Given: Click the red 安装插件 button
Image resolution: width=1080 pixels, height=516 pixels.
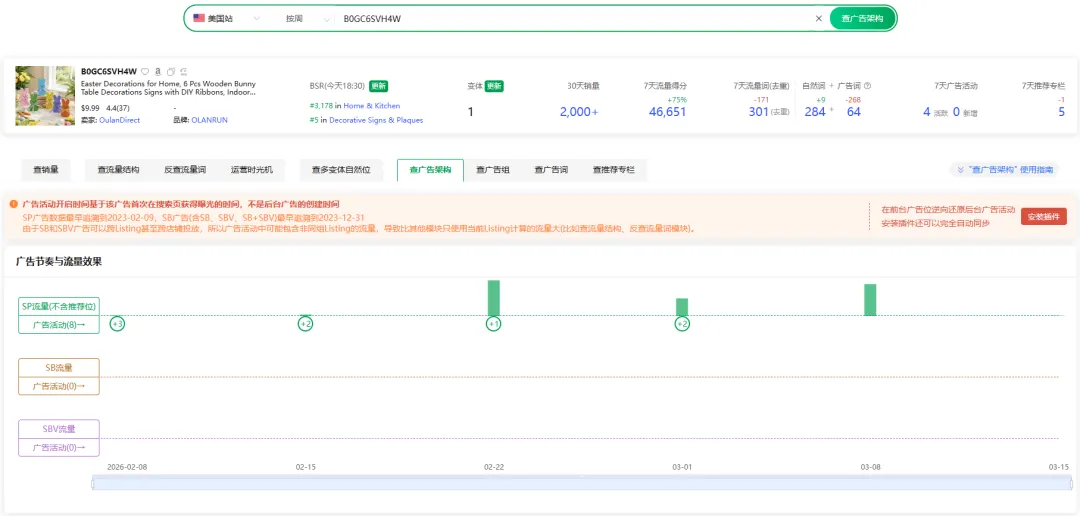Looking at the screenshot, I should pos(1043,216).
